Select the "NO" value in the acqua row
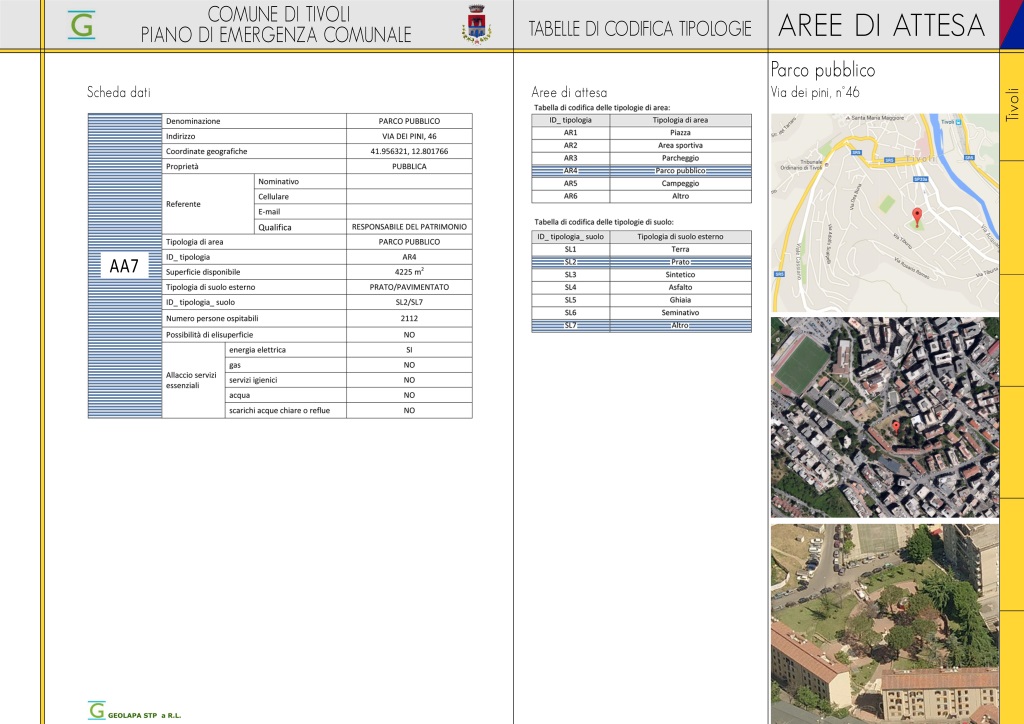 (409, 395)
